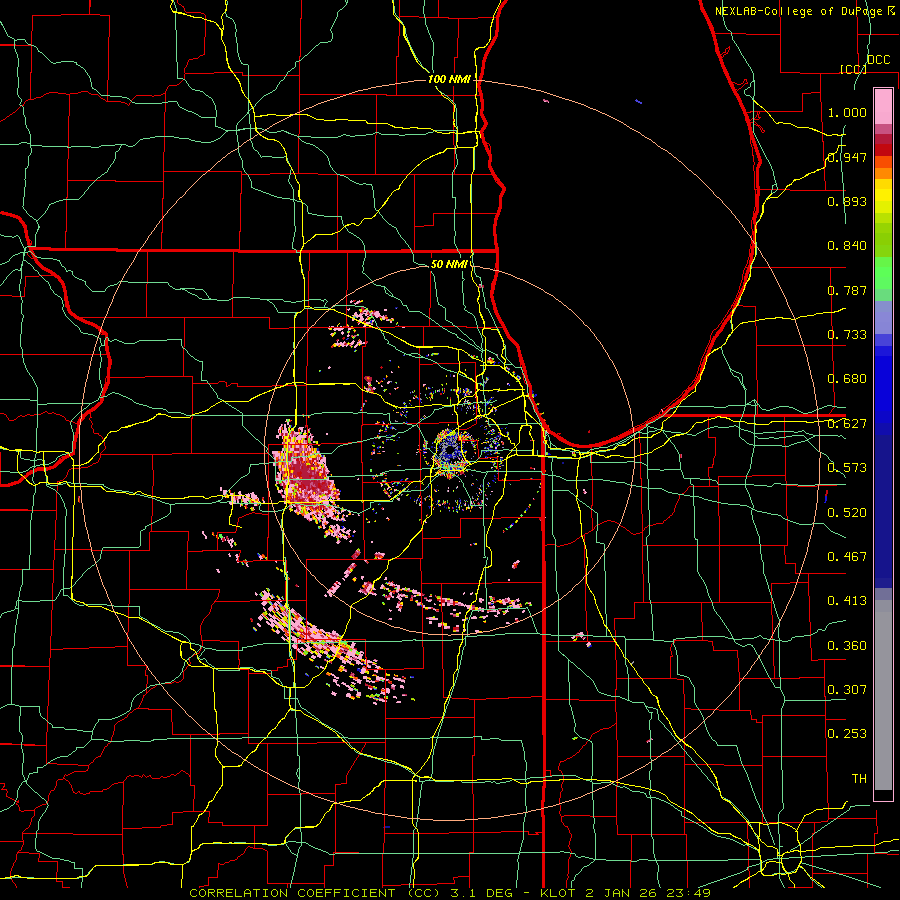Pick the gray lower color-scale segment
The image size is (900, 900).
point(883,695)
